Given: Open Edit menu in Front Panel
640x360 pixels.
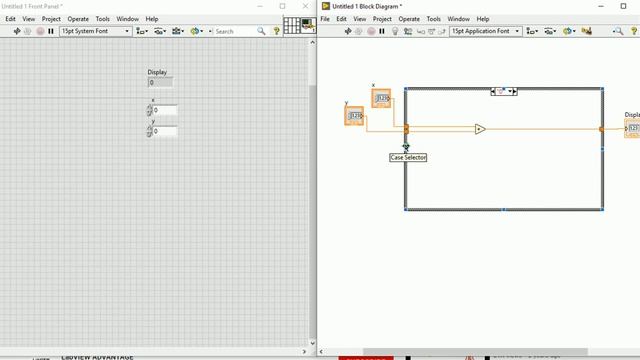Looking at the screenshot, I should 10,19.
